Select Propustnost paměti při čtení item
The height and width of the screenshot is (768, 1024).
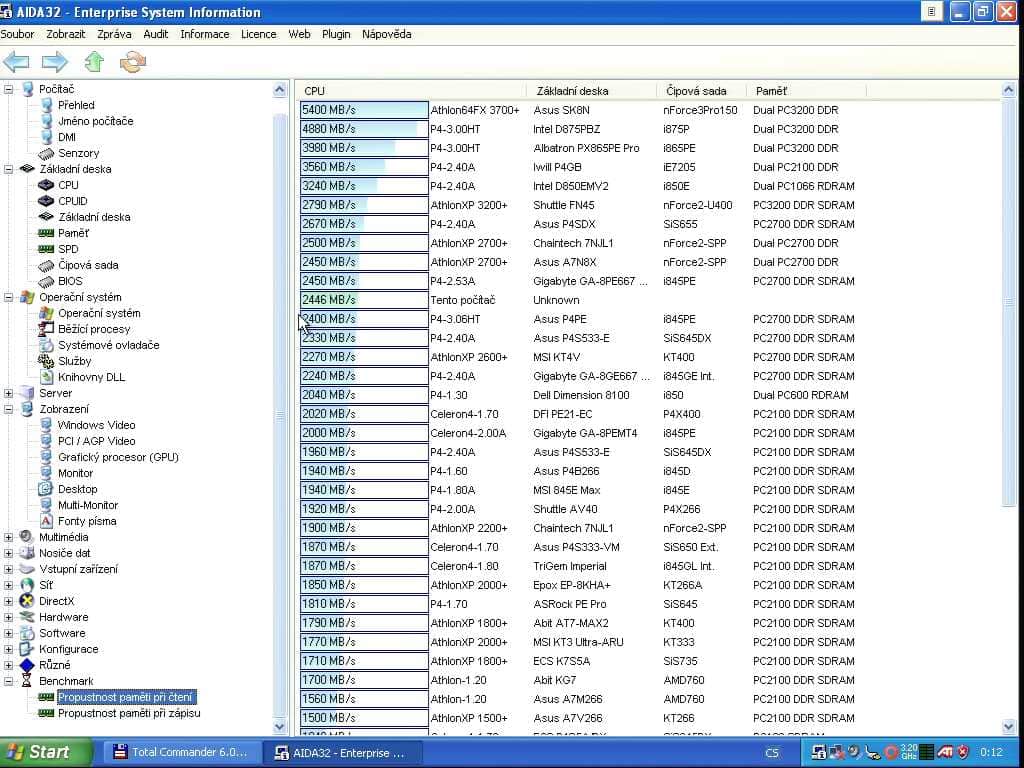coord(125,697)
